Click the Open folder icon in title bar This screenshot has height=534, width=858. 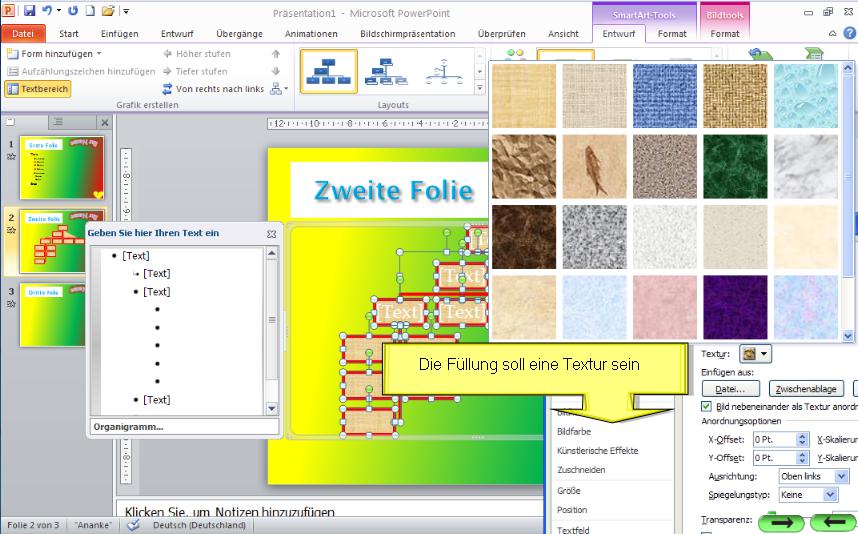pyautogui.click(x=109, y=11)
